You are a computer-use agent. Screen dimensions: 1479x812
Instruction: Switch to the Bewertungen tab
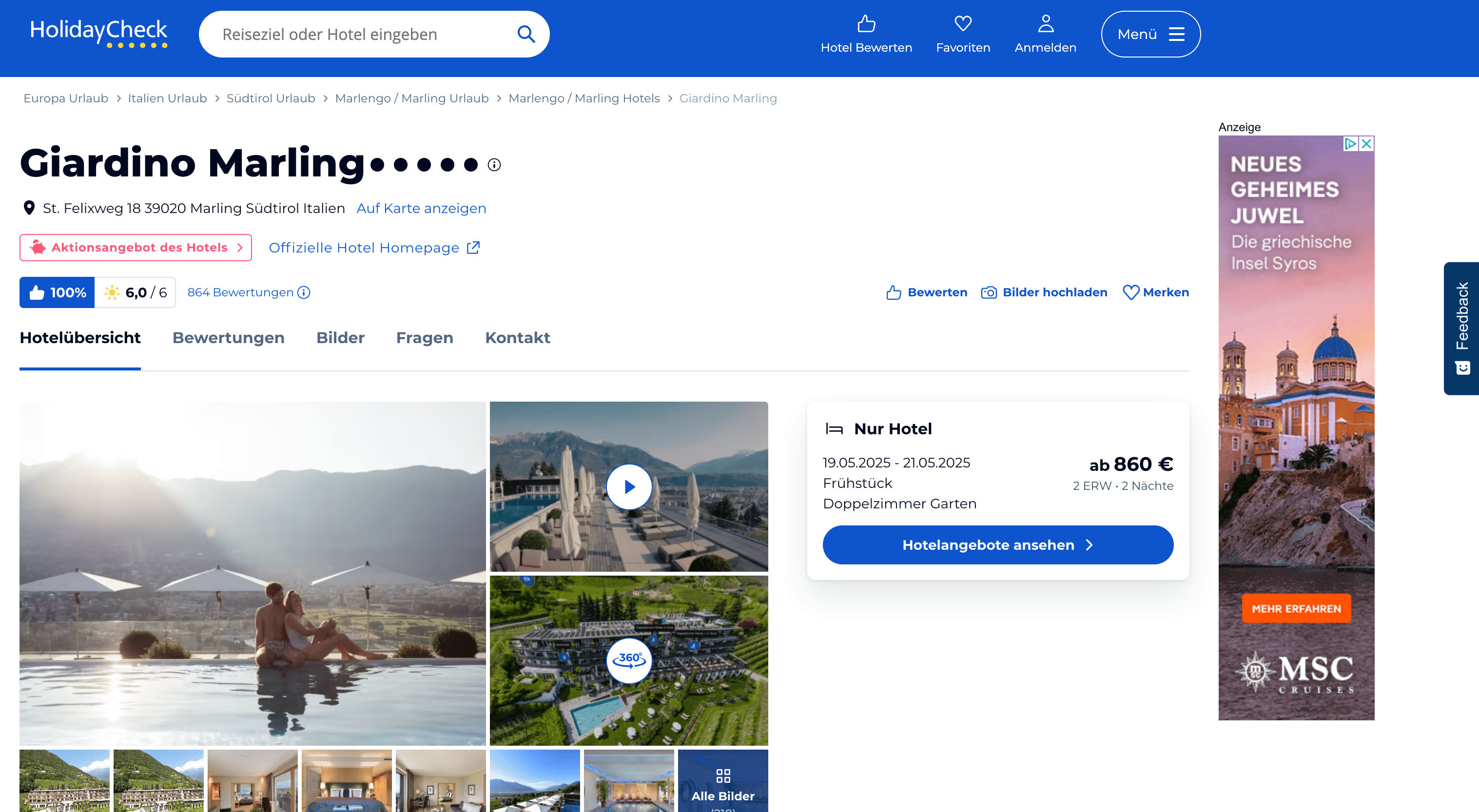[x=228, y=338]
